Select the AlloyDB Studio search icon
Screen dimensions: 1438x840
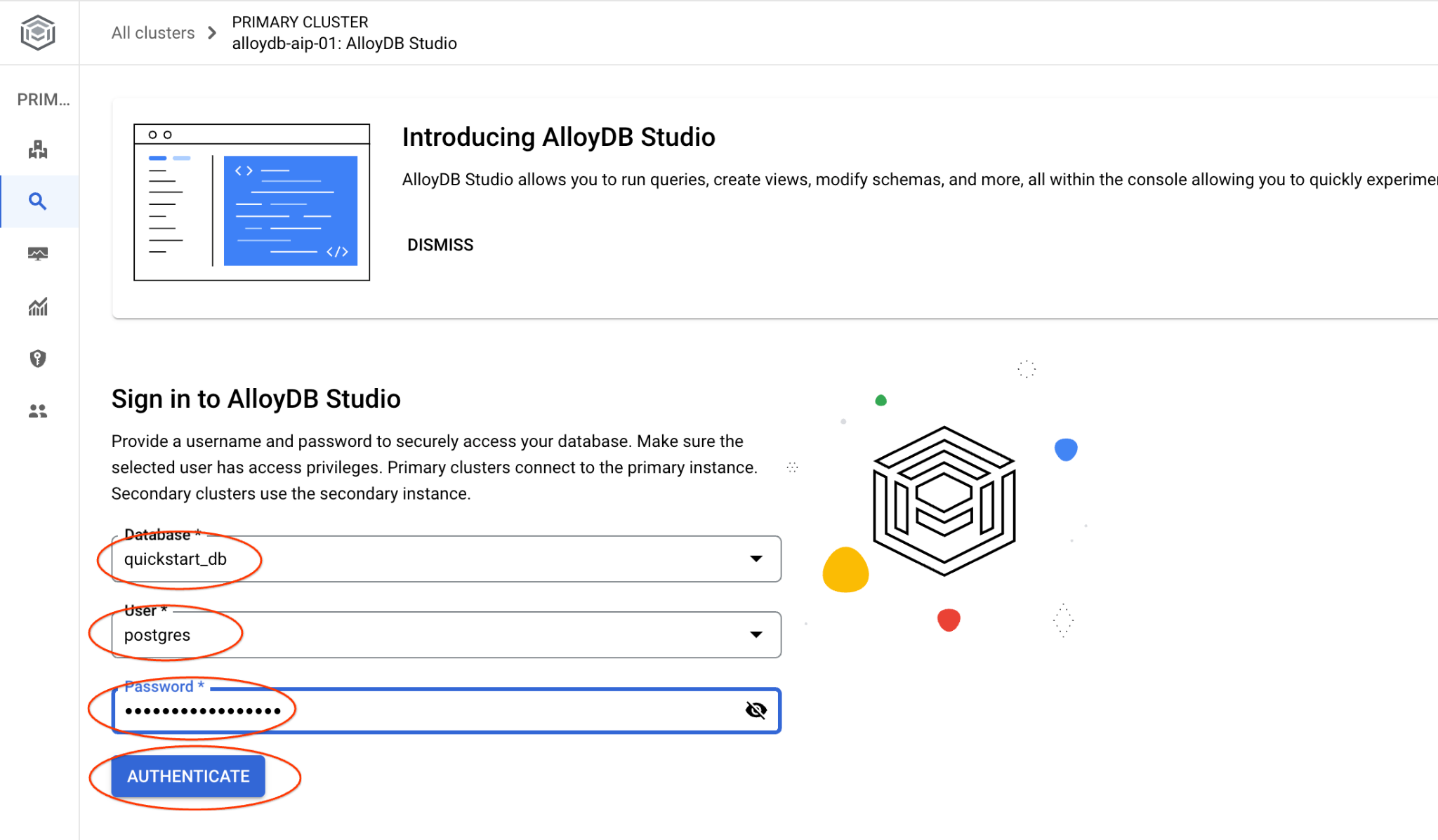[38, 201]
